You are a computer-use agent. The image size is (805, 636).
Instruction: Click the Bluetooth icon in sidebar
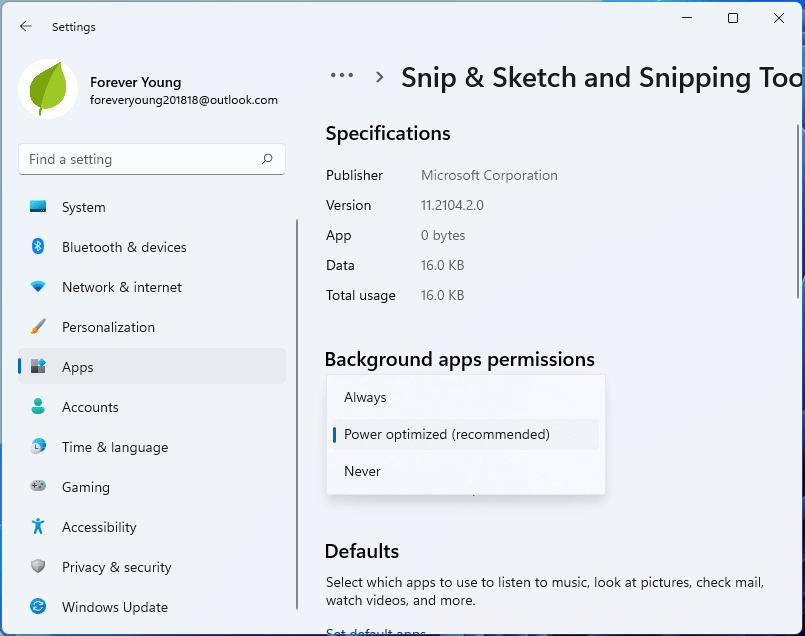[38, 246]
